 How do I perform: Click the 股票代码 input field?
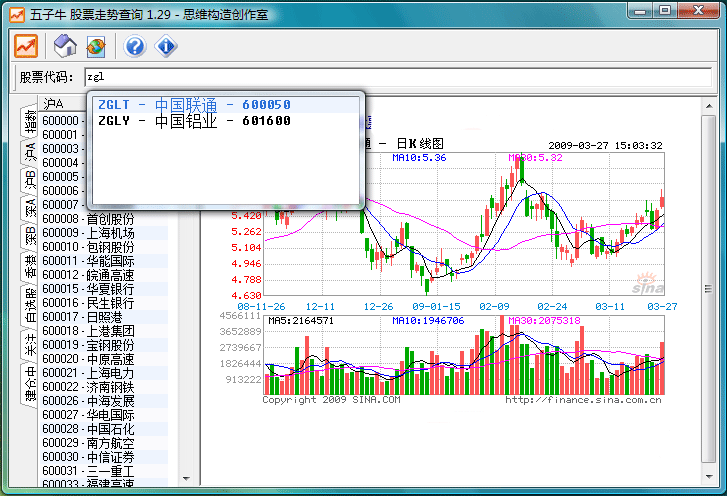[398, 77]
